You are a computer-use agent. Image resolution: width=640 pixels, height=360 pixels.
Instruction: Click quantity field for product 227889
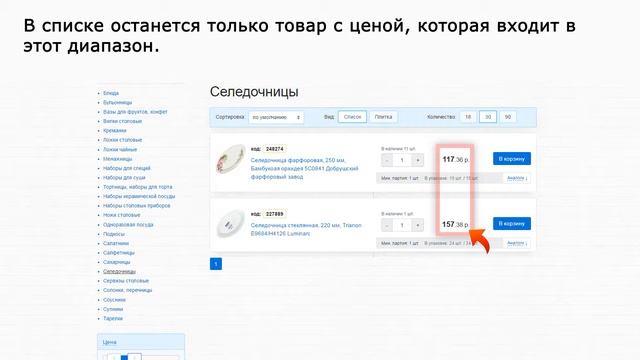coord(402,225)
